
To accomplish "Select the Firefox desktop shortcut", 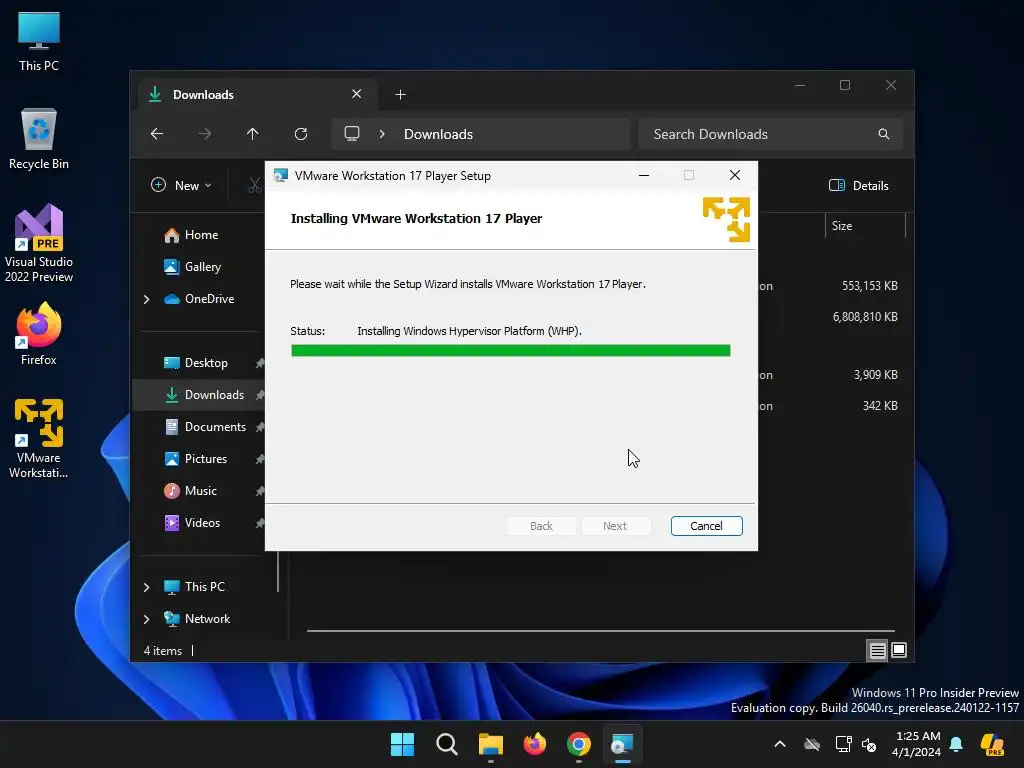I will coord(39,334).
